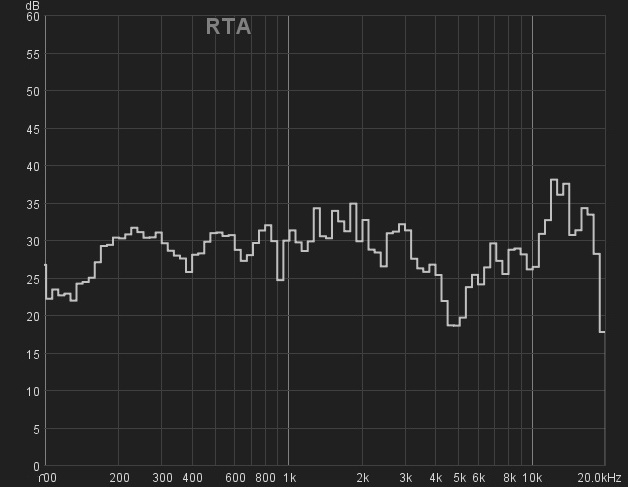
Task: Select the 20.0kHz frequency axis label
Action: [x=599, y=478]
